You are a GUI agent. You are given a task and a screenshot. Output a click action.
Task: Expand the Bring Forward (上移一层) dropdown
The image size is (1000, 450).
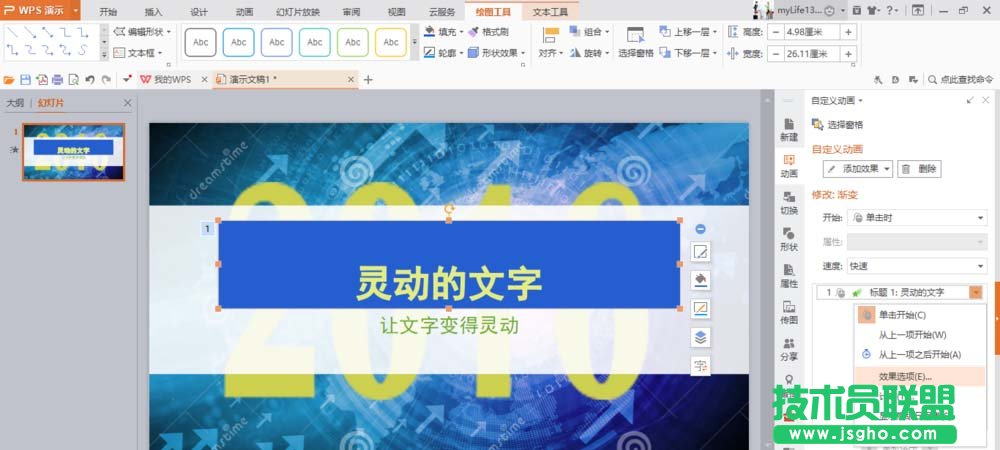pyautogui.click(x=714, y=31)
